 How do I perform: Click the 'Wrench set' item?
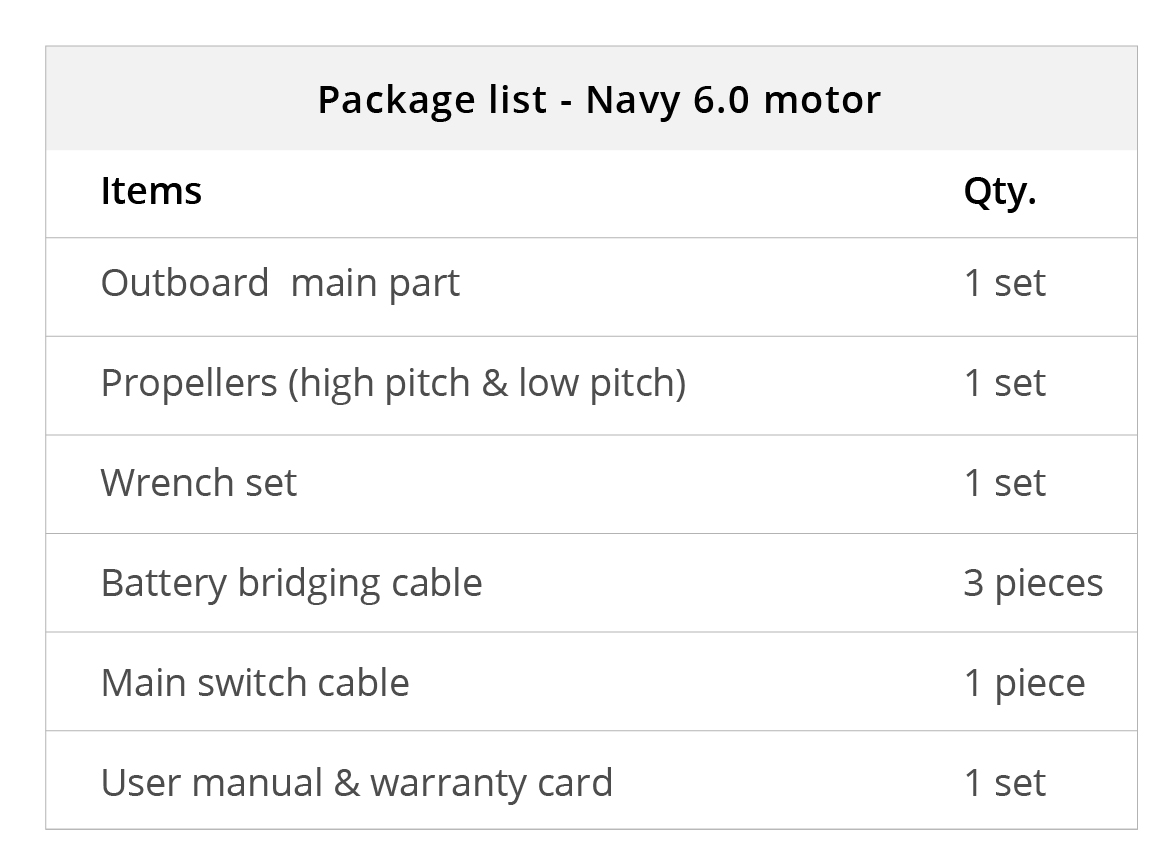coord(198,483)
